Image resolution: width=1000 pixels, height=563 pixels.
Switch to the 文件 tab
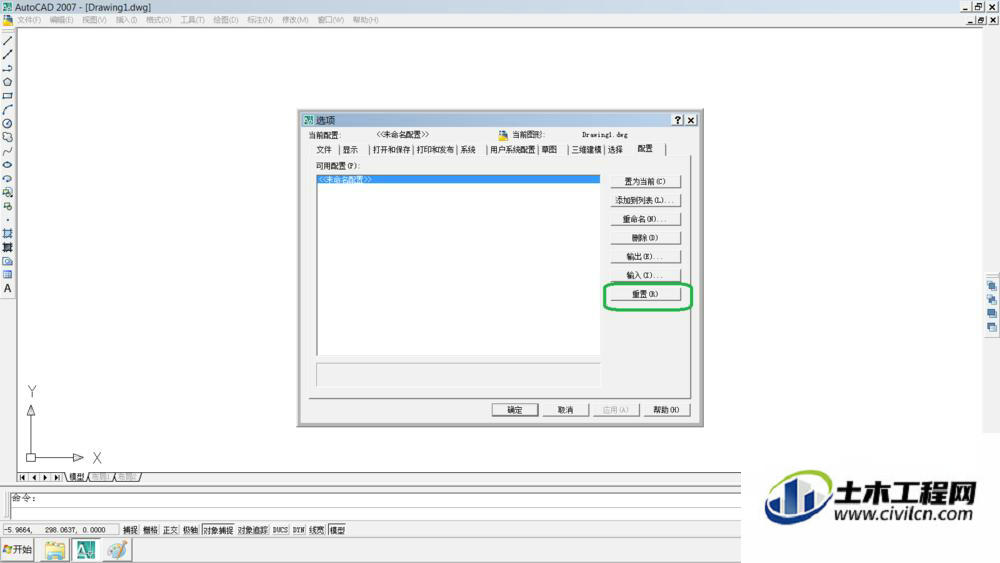point(324,150)
